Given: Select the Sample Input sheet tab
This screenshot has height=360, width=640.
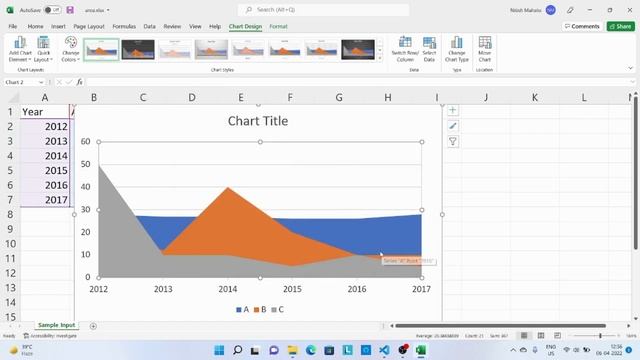Looking at the screenshot, I should 57,325.
